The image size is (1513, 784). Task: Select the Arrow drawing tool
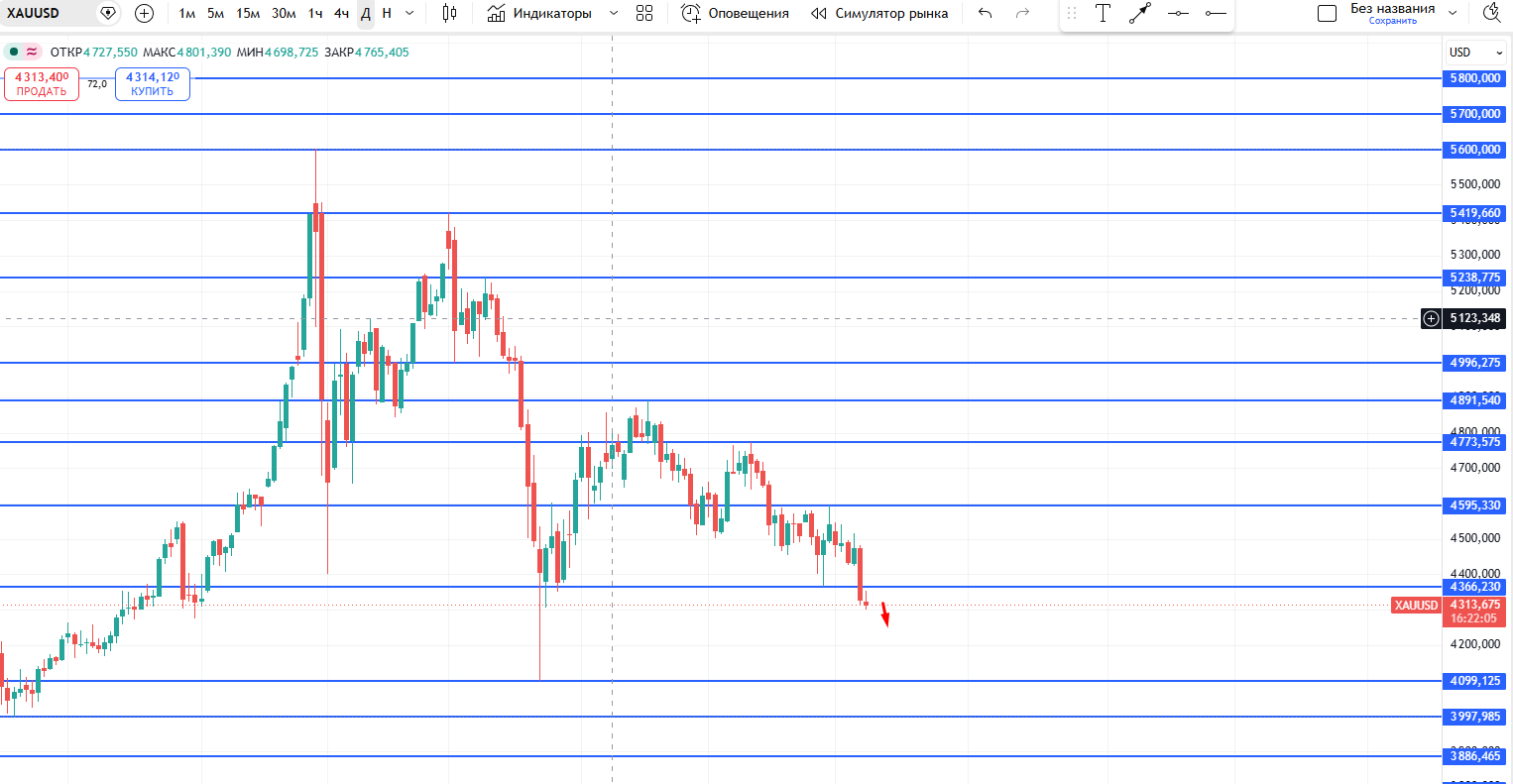1140,13
